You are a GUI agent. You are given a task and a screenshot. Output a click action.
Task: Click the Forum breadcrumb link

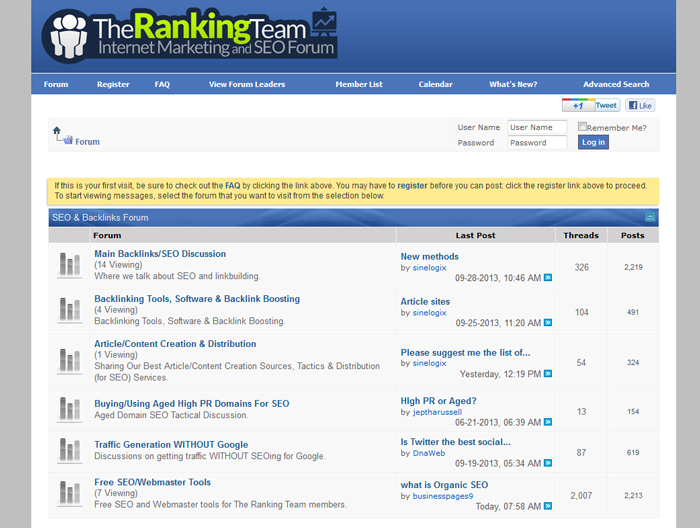pos(88,142)
